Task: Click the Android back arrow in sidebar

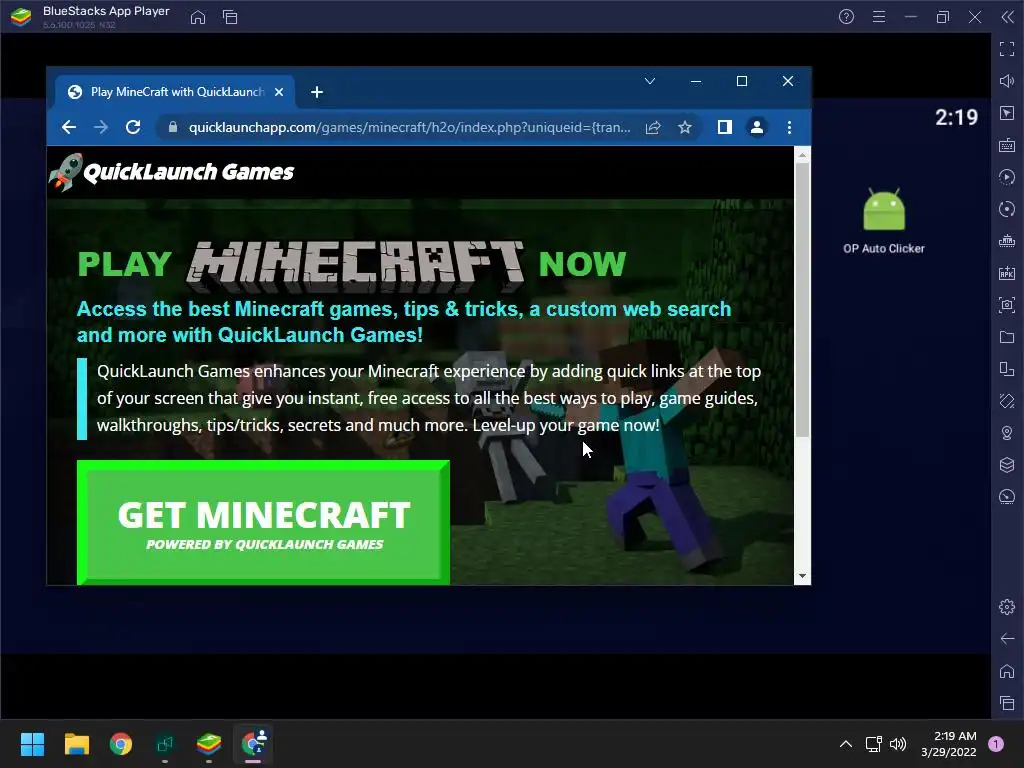Action: [x=1007, y=639]
